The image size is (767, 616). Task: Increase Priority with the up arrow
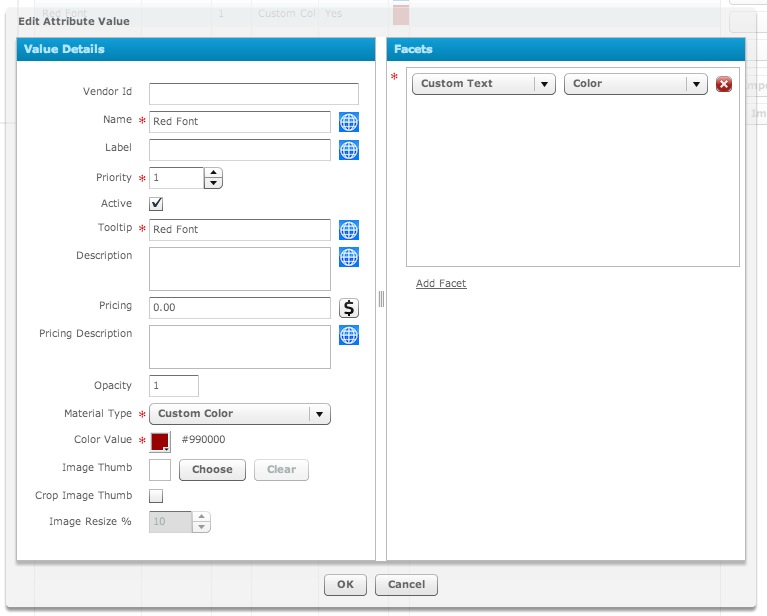[x=213, y=173]
